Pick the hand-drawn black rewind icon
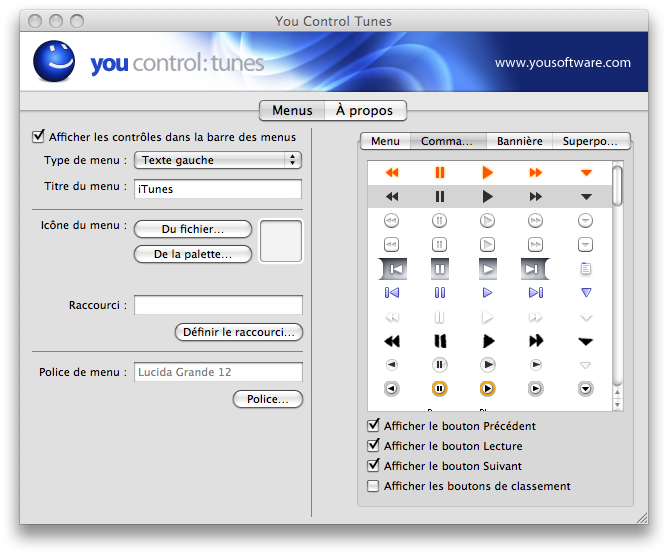Image resolution: width=668 pixels, height=554 pixels. click(392, 341)
